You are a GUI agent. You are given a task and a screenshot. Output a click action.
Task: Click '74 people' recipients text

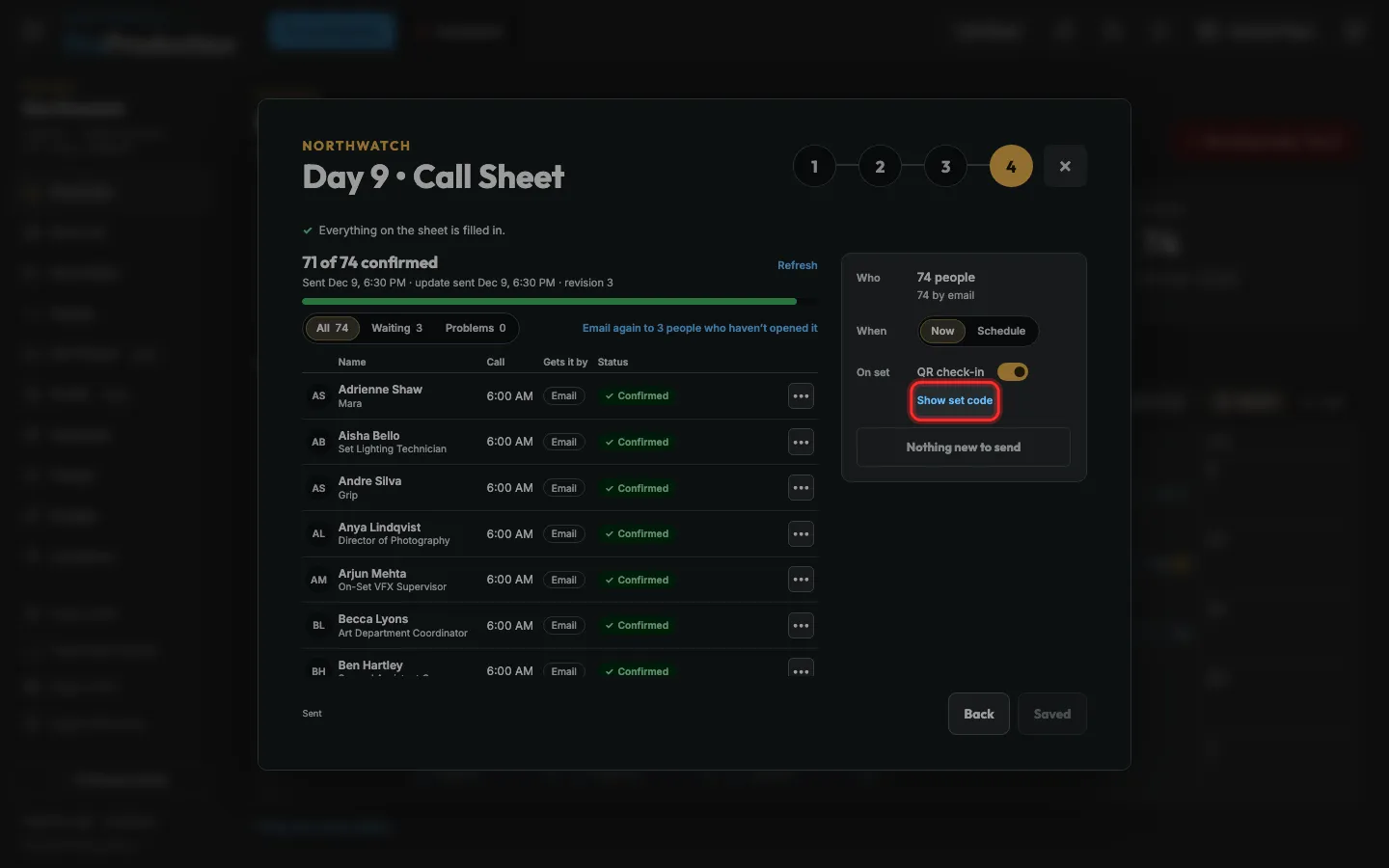pyautogui.click(x=945, y=278)
